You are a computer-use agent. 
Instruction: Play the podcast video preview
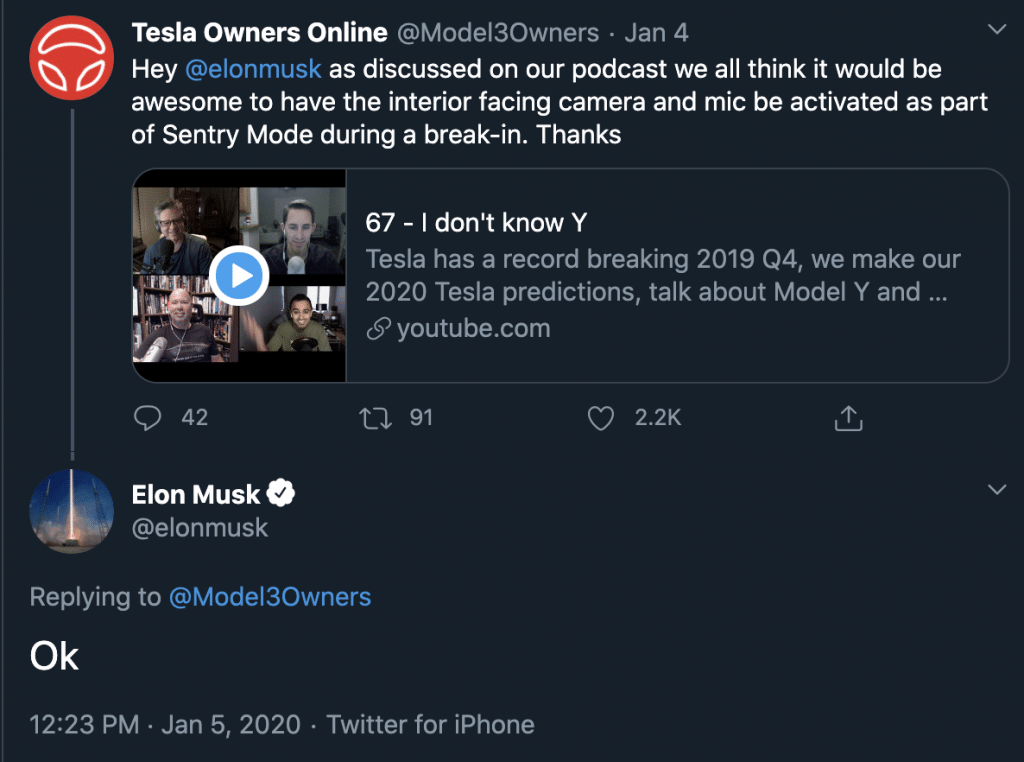[239, 275]
